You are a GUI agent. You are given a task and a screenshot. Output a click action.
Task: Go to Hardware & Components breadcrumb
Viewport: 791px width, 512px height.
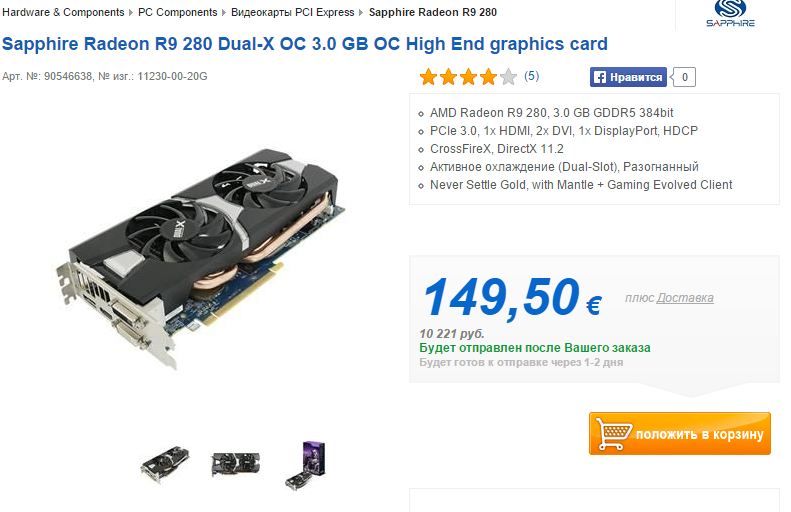click(x=63, y=12)
